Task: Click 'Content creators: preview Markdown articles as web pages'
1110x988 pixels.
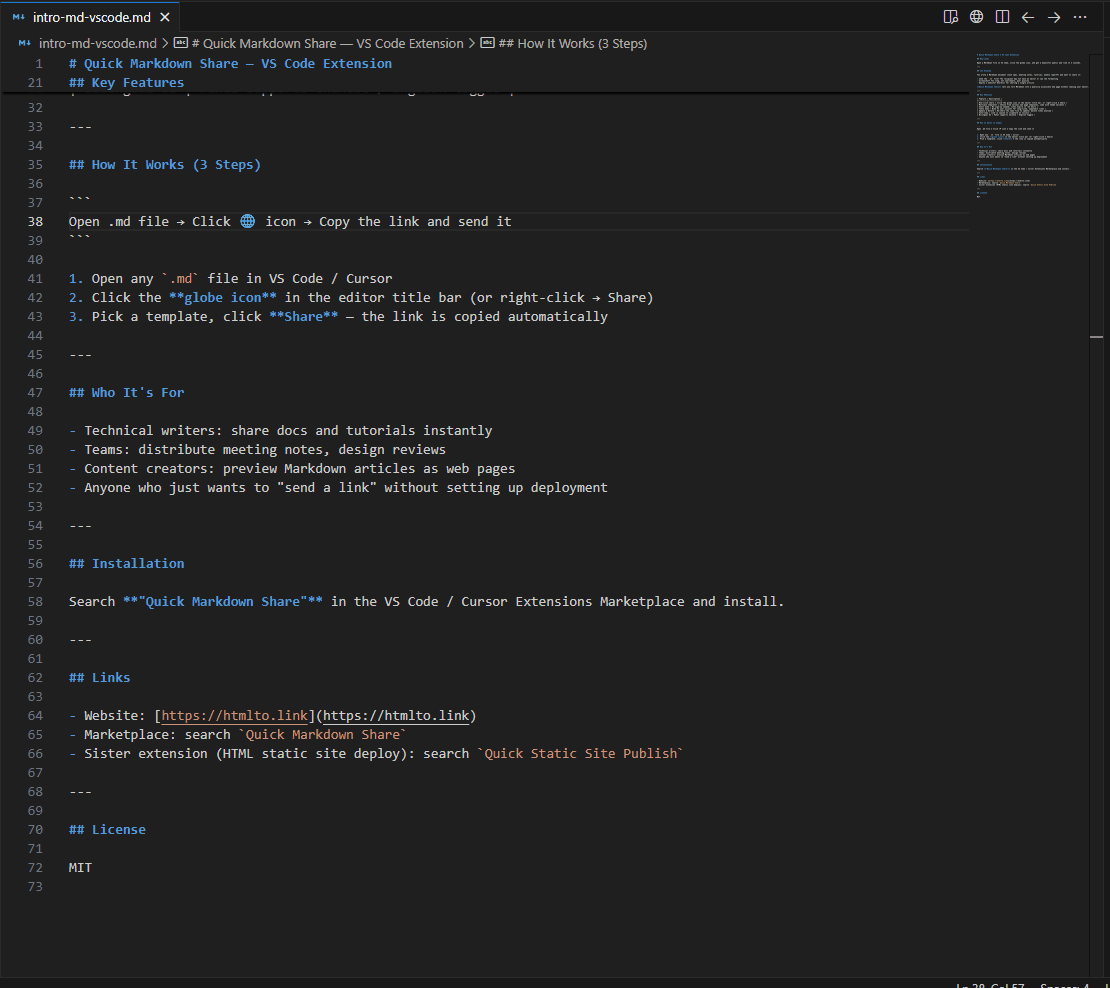Action: 299,469
